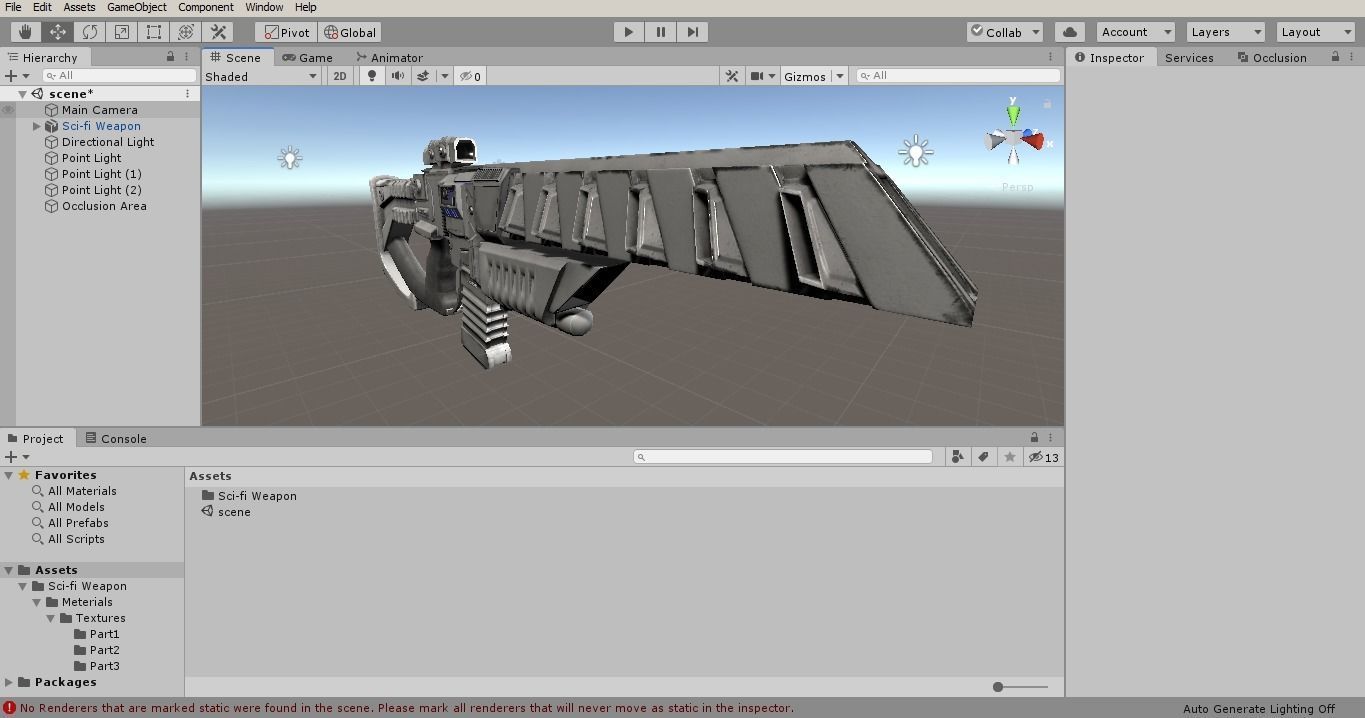Screen dimensions: 1365x718
Task: Save search to favorites star
Action: click(1010, 457)
